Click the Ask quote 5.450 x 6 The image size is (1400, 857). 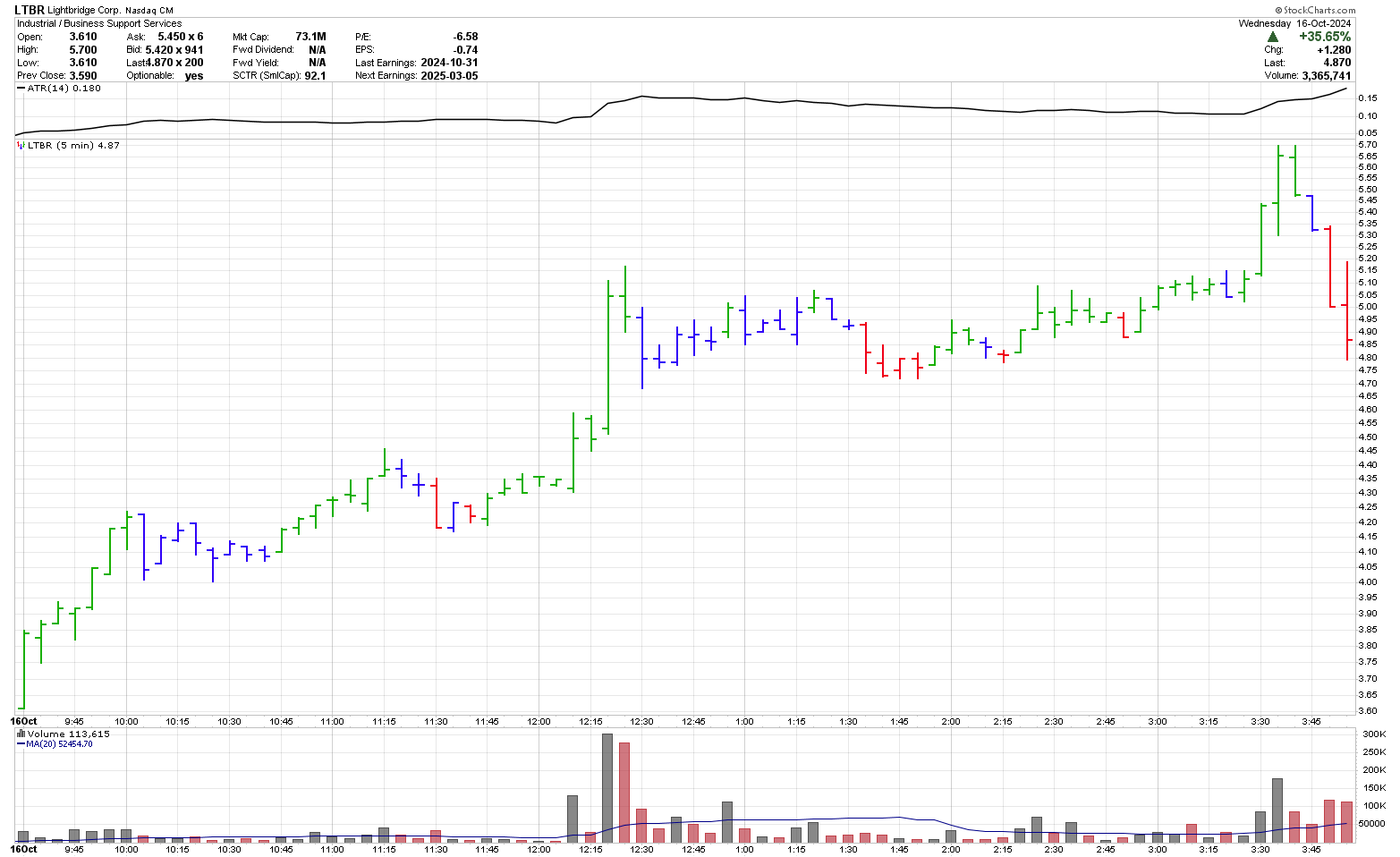[180, 37]
